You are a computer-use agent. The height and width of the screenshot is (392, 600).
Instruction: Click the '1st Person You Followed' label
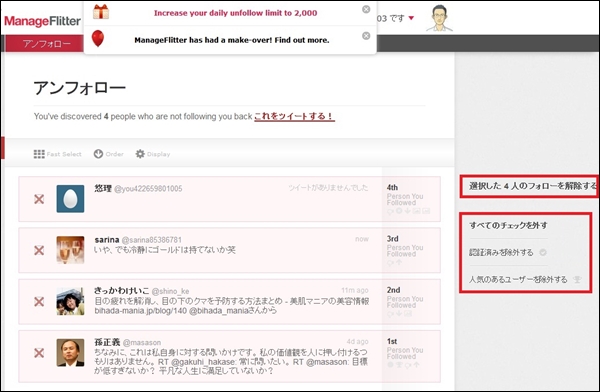coord(405,349)
